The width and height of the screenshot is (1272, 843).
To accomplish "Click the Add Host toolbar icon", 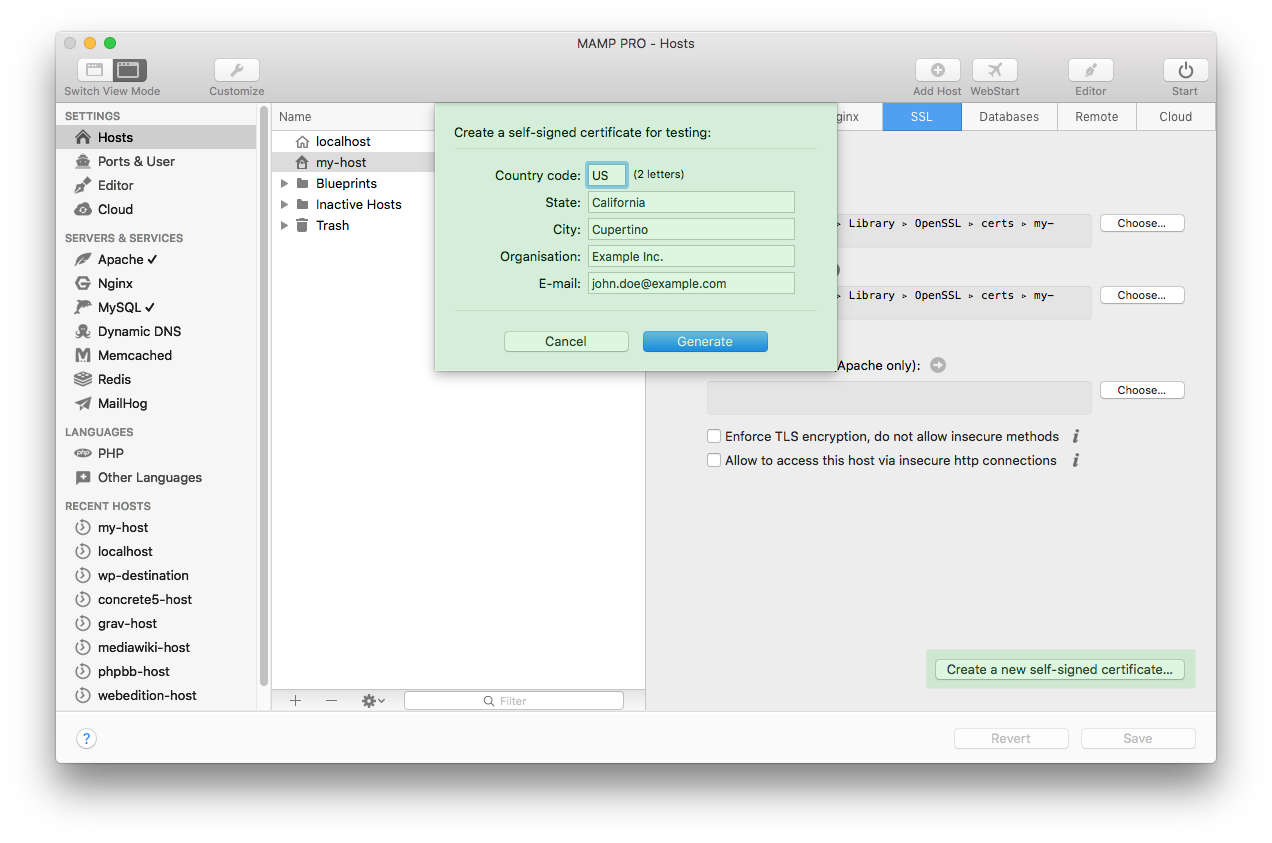I will point(936,70).
